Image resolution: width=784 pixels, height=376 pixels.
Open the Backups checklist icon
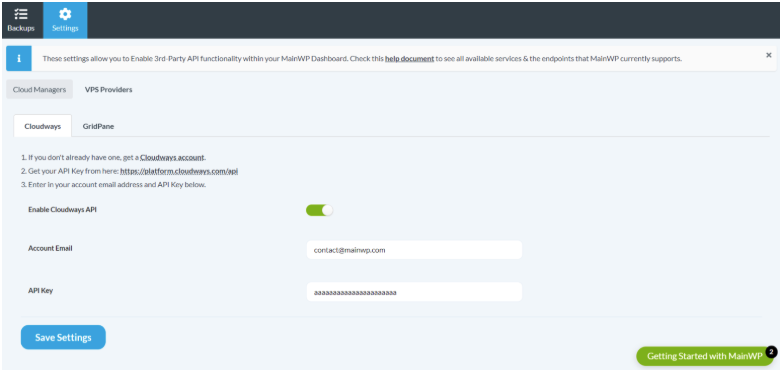21,14
